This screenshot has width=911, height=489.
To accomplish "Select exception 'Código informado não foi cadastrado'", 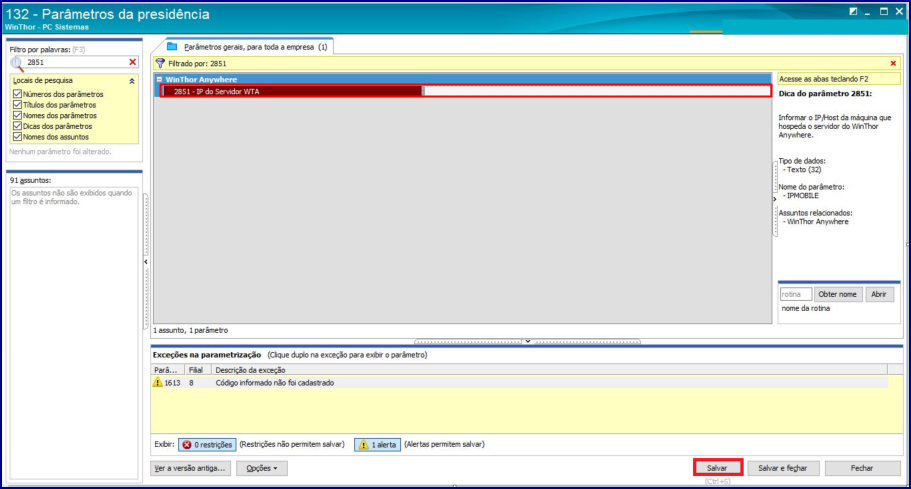I will (x=519, y=383).
